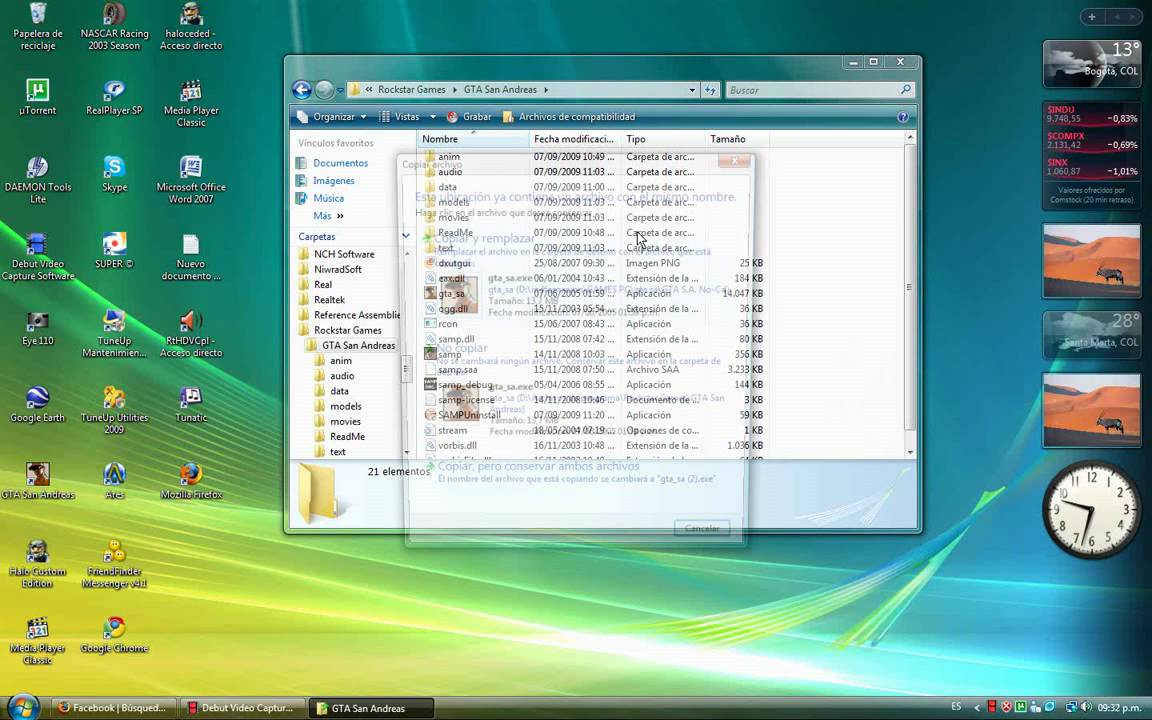
Task: Select NiwradSoft folder in tree
Action: click(337, 270)
